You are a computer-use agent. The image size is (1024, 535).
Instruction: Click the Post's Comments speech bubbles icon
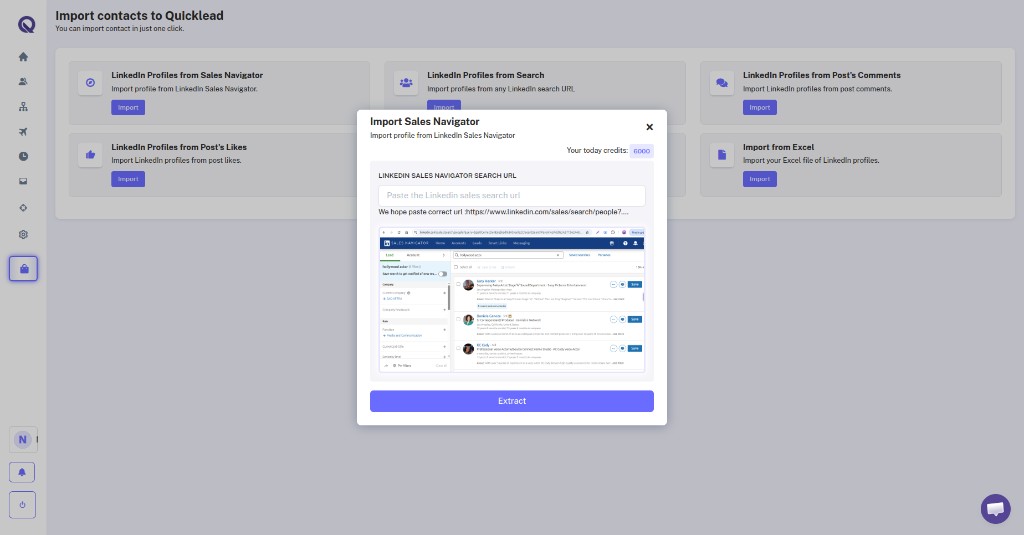click(x=722, y=83)
